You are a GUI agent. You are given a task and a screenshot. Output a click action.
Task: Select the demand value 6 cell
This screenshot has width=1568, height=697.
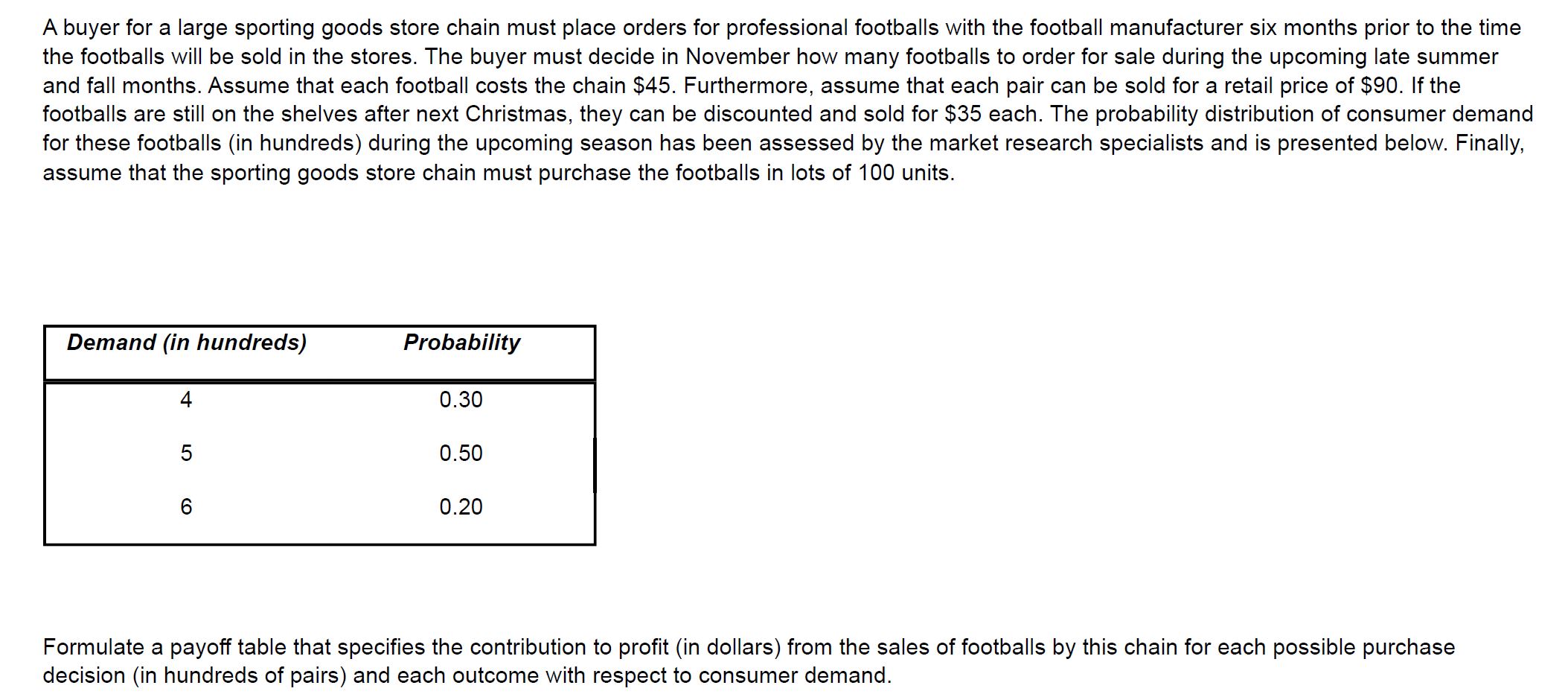186,507
